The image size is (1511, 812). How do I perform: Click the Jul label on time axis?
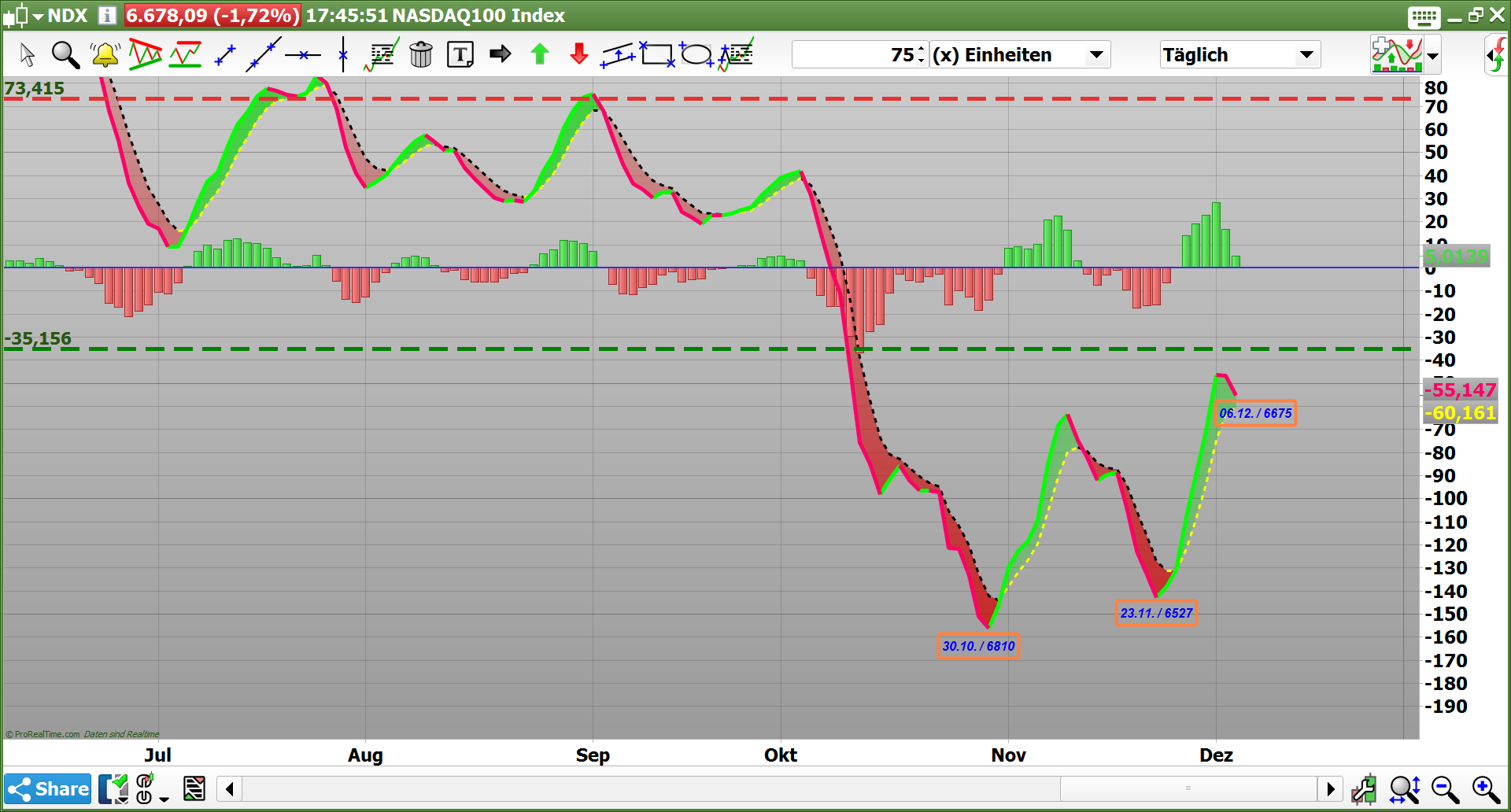[x=157, y=755]
